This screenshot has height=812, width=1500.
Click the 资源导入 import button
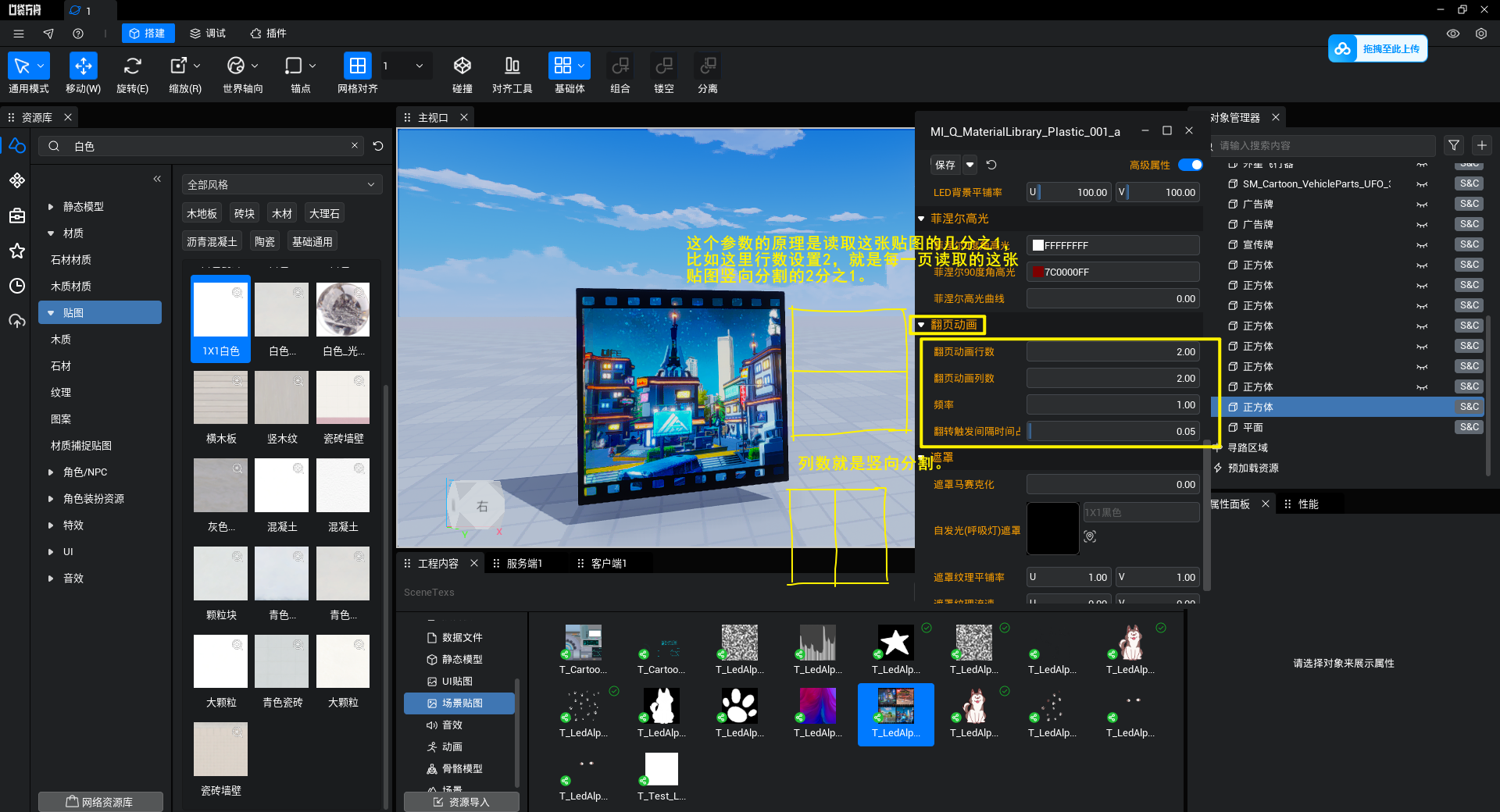[x=462, y=802]
